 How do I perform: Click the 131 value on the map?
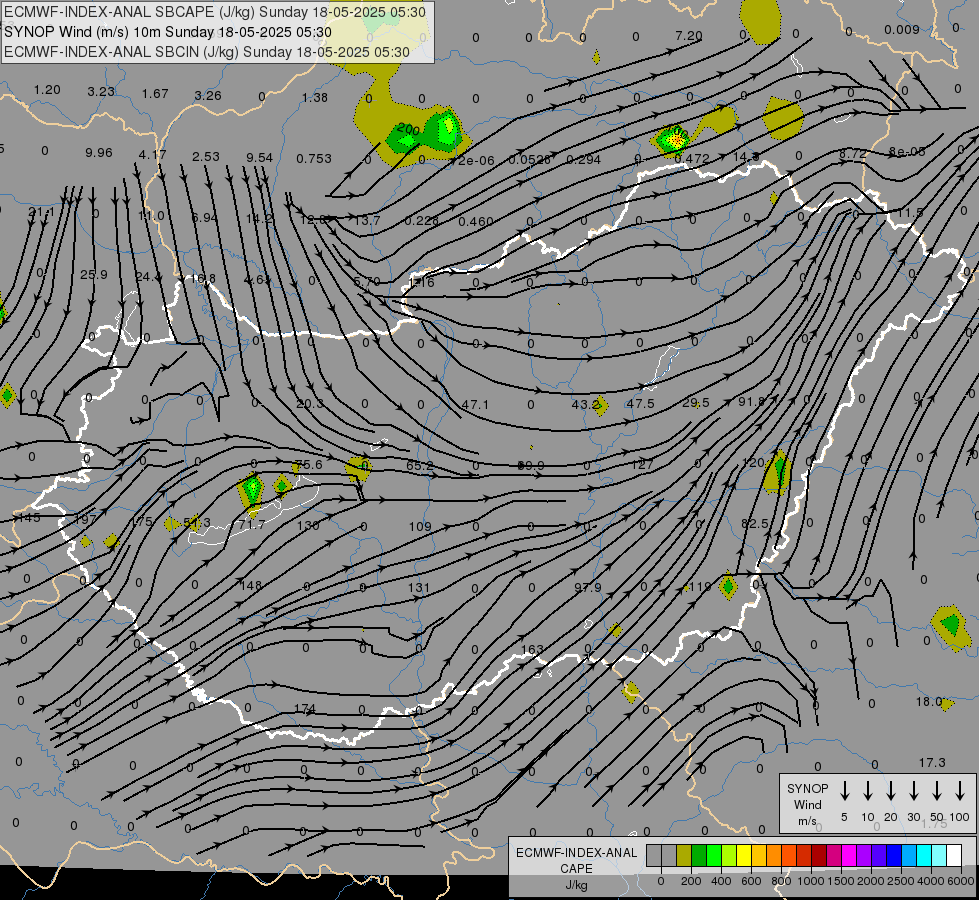(419, 587)
